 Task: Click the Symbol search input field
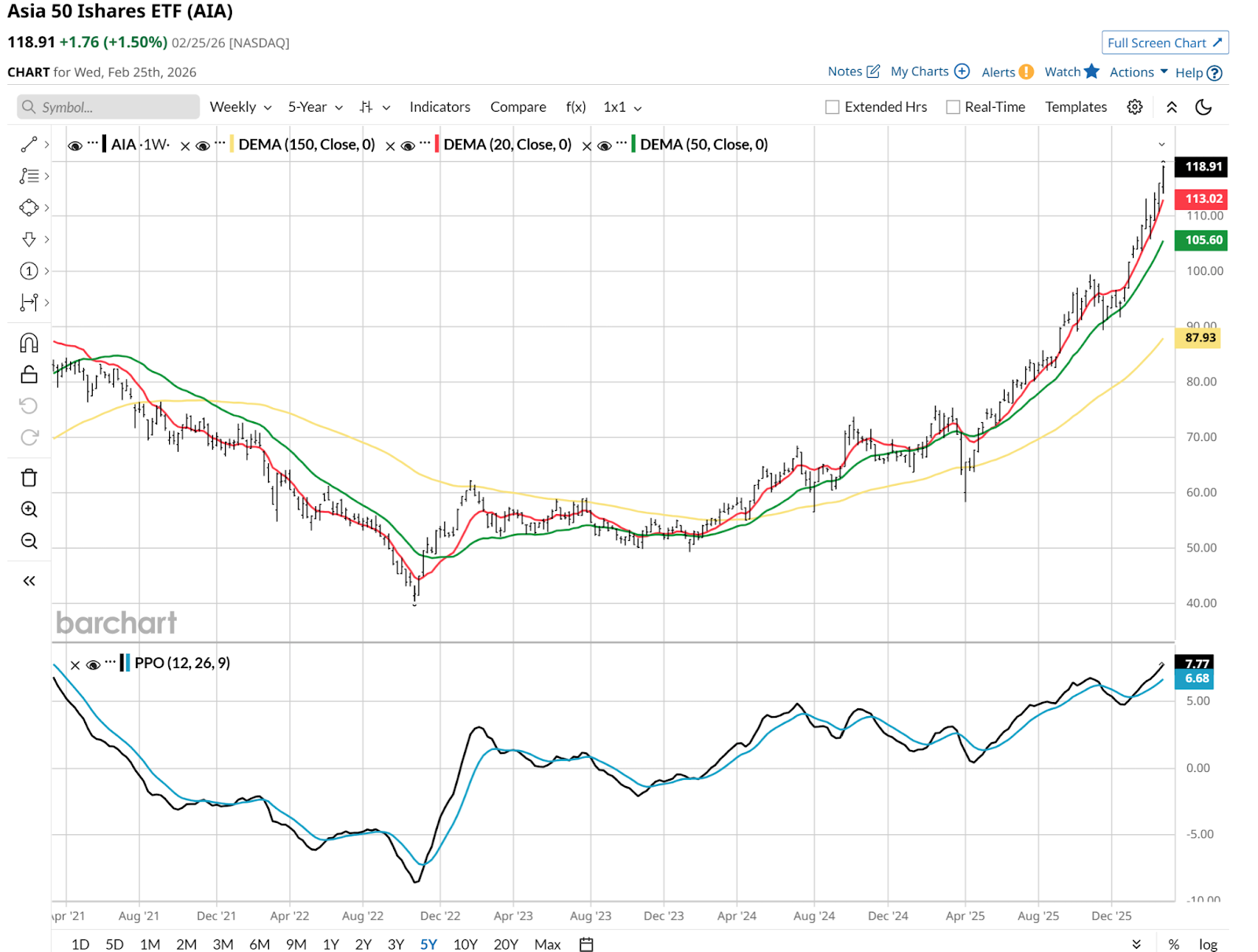[x=109, y=107]
